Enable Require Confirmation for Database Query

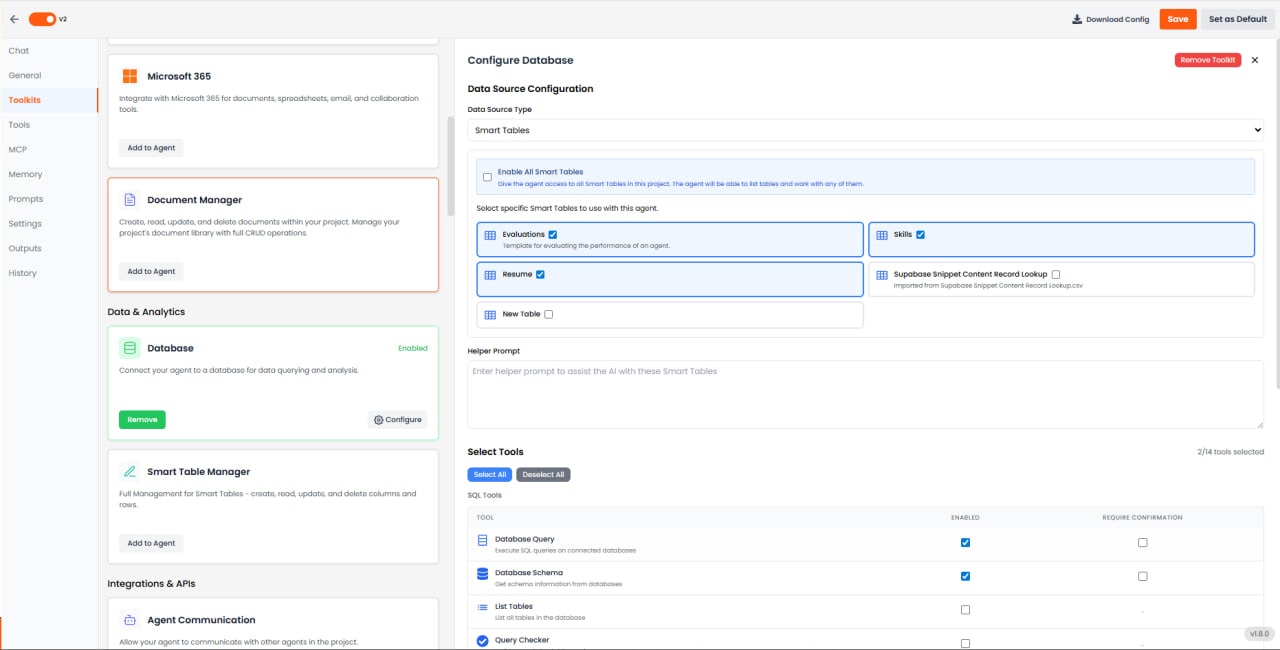click(x=1143, y=542)
